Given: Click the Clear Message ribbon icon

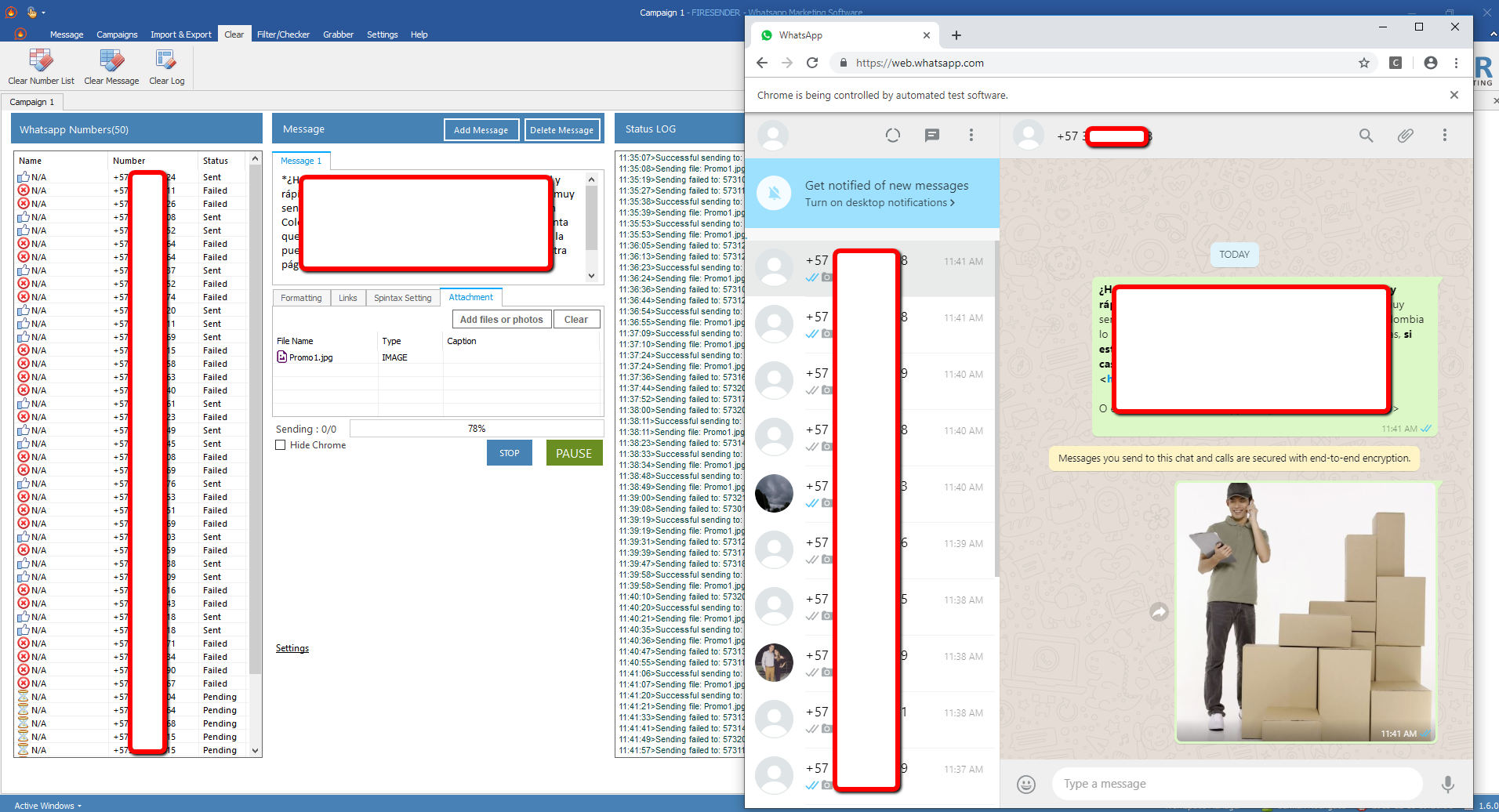Looking at the screenshot, I should click(x=111, y=60).
